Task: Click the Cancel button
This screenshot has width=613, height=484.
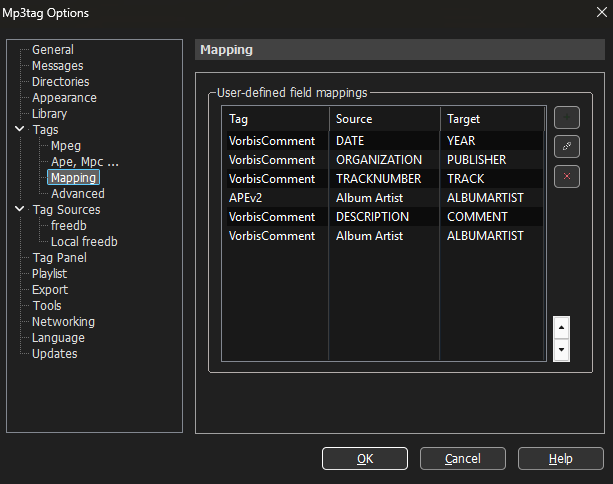Action: click(x=462, y=458)
